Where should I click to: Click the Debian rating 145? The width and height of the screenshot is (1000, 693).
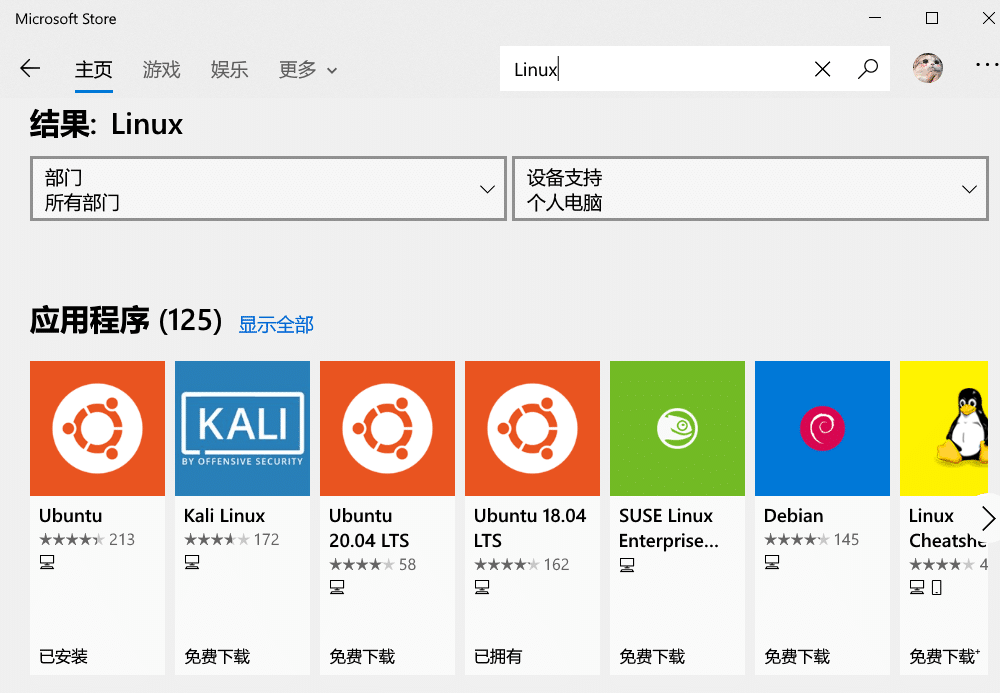point(811,539)
